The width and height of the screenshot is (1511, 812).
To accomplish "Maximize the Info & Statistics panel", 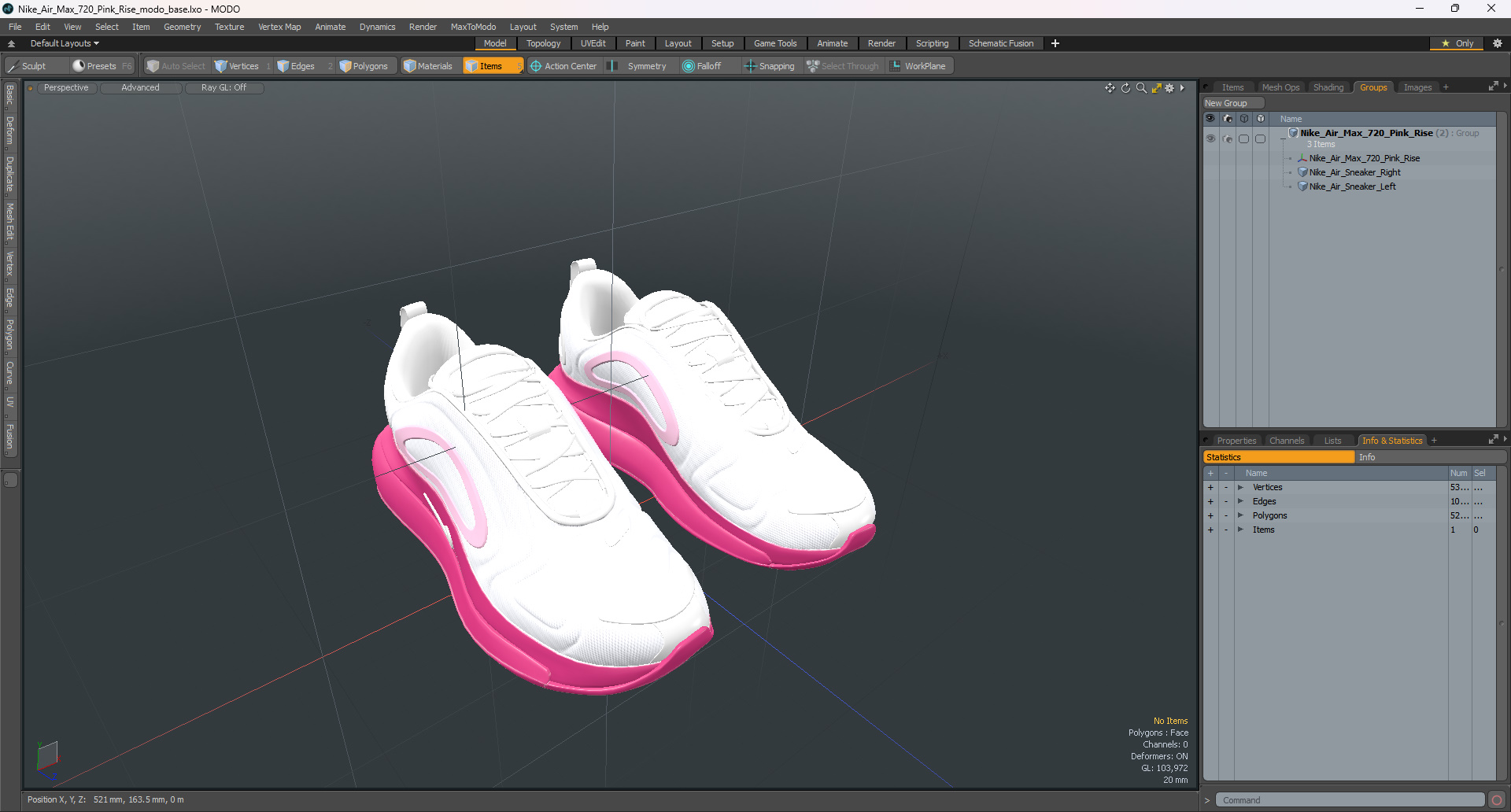I will (x=1493, y=440).
